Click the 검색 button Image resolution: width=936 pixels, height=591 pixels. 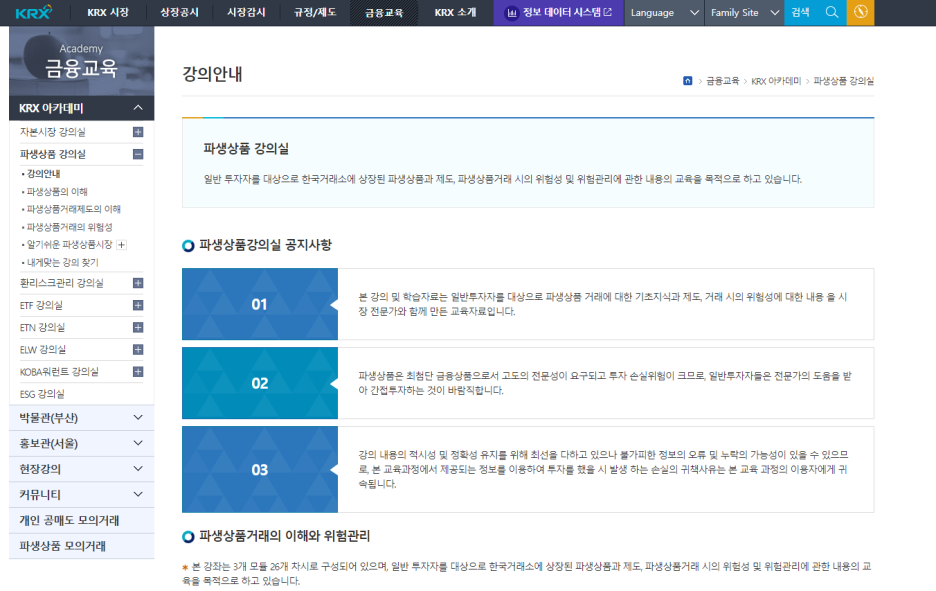tap(800, 13)
